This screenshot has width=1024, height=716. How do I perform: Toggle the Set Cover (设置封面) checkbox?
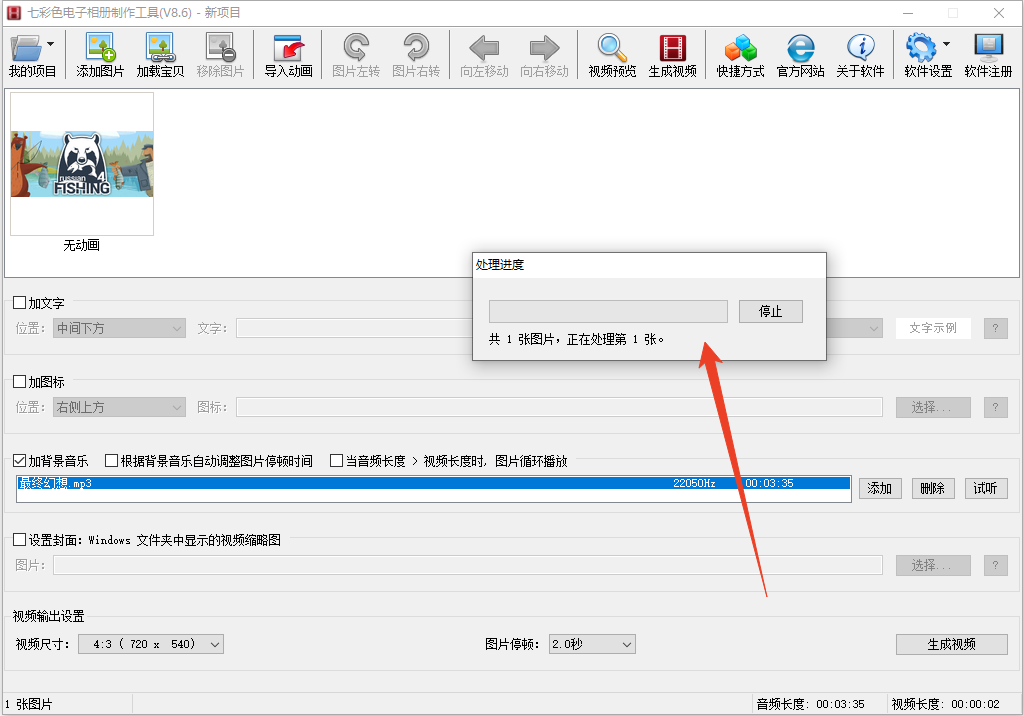(20, 540)
